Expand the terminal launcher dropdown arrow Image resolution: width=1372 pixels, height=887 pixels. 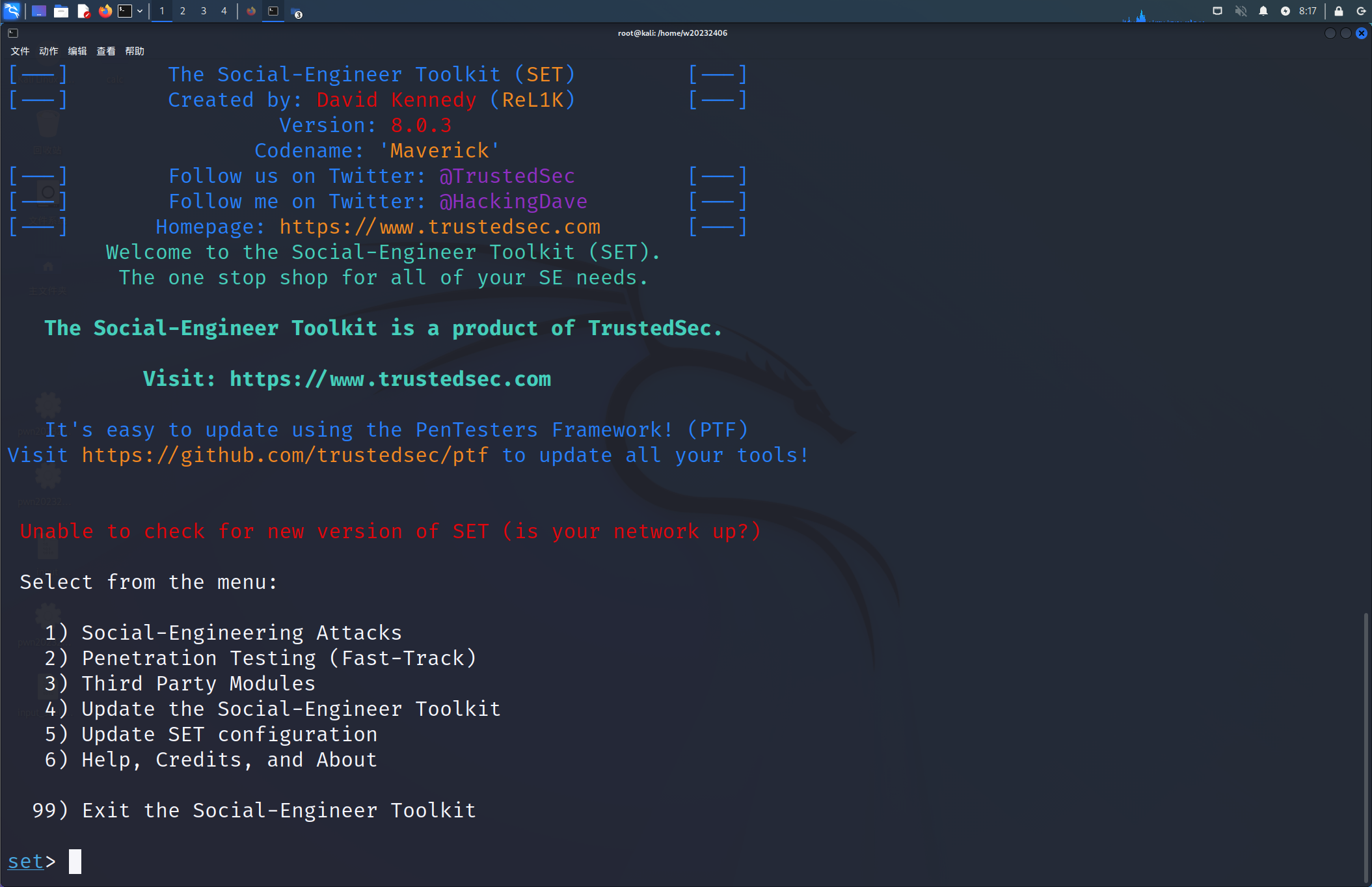[140, 11]
